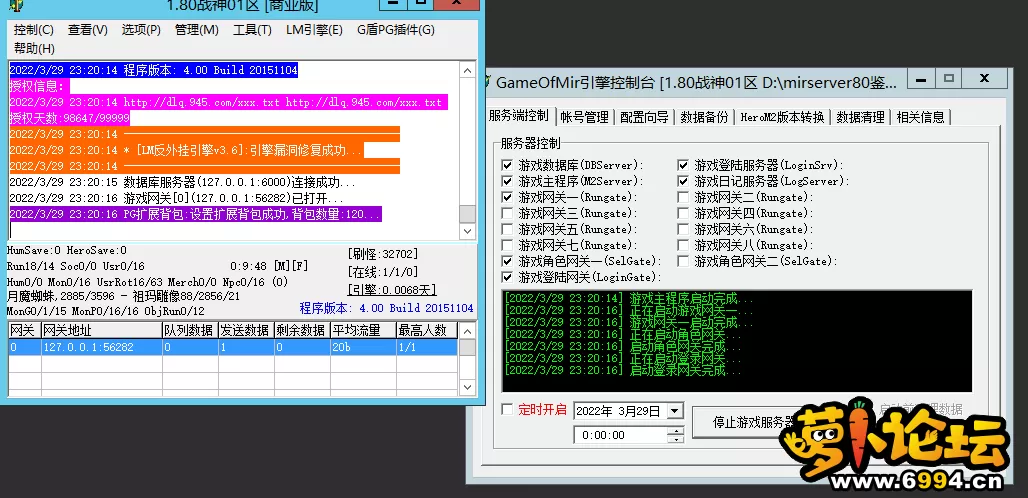This screenshot has height=498, width=1028.
Task: Switch to the 数据清理 tab
Action: pyautogui.click(x=860, y=117)
